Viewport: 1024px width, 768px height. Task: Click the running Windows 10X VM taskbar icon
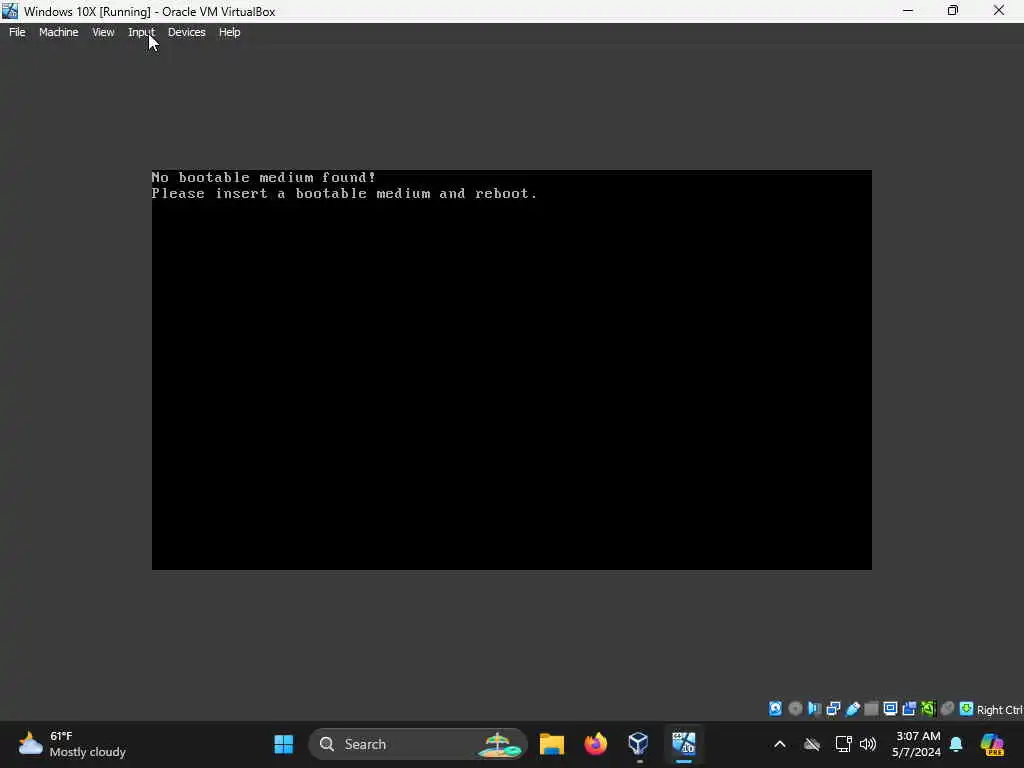[684, 744]
